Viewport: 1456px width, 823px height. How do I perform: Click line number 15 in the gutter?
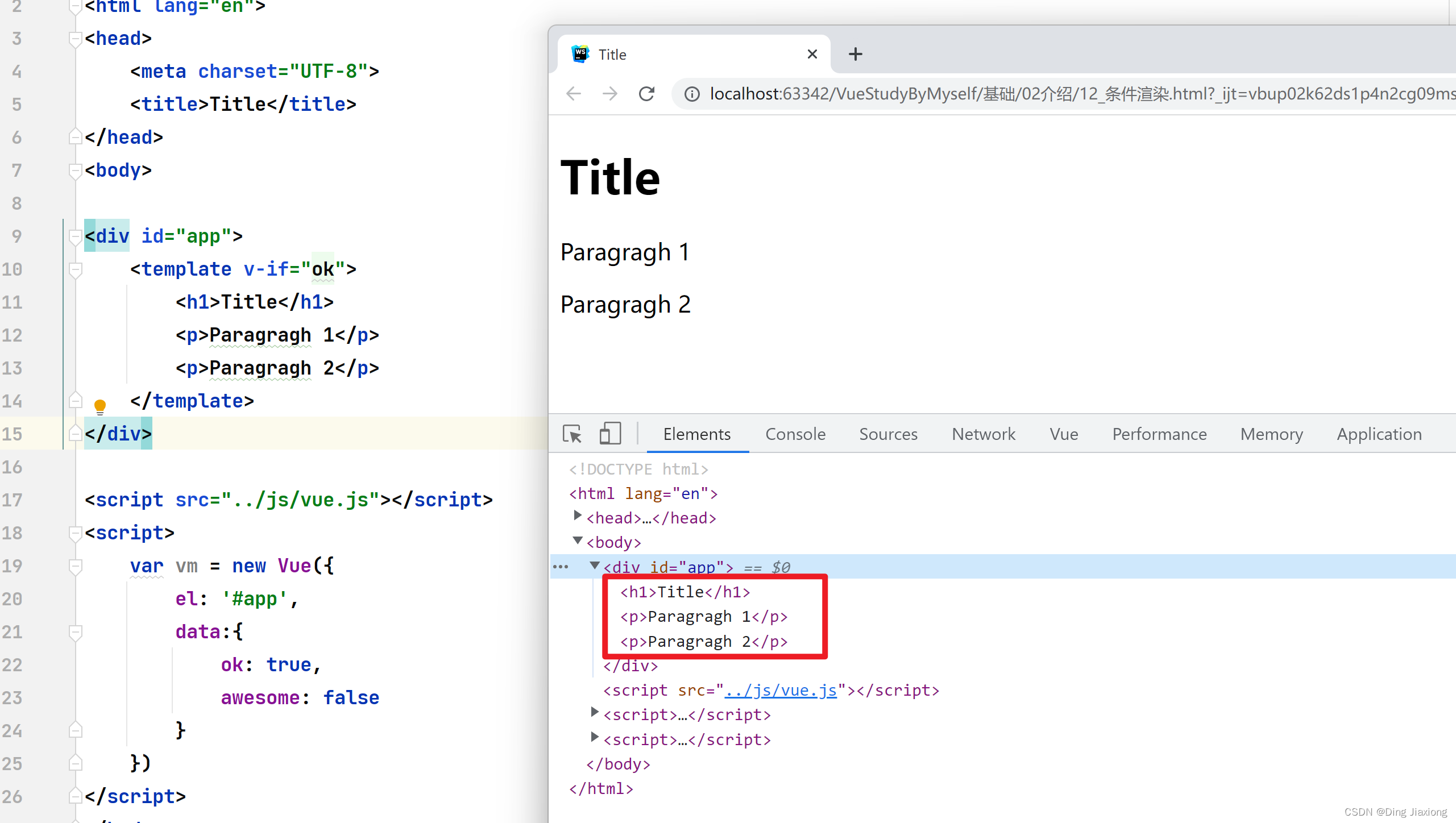(x=12, y=434)
